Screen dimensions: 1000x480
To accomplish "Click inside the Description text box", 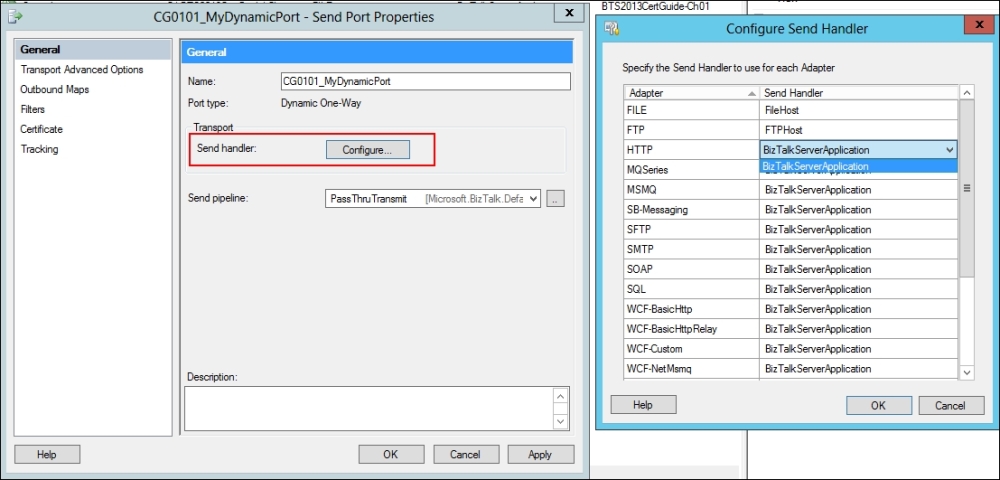I will tap(368, 407).
